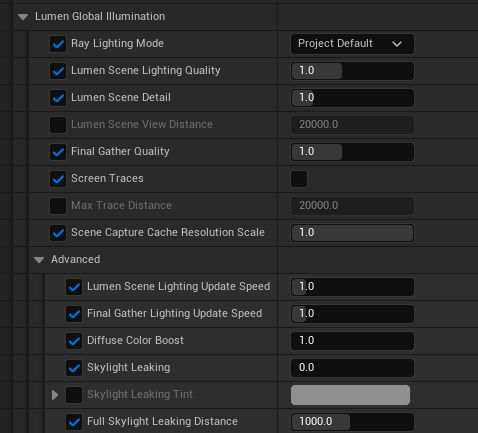This screenshot has height=433, width=478.
Task: Enable the Screen Traces value checkbox
Action: 299,179
